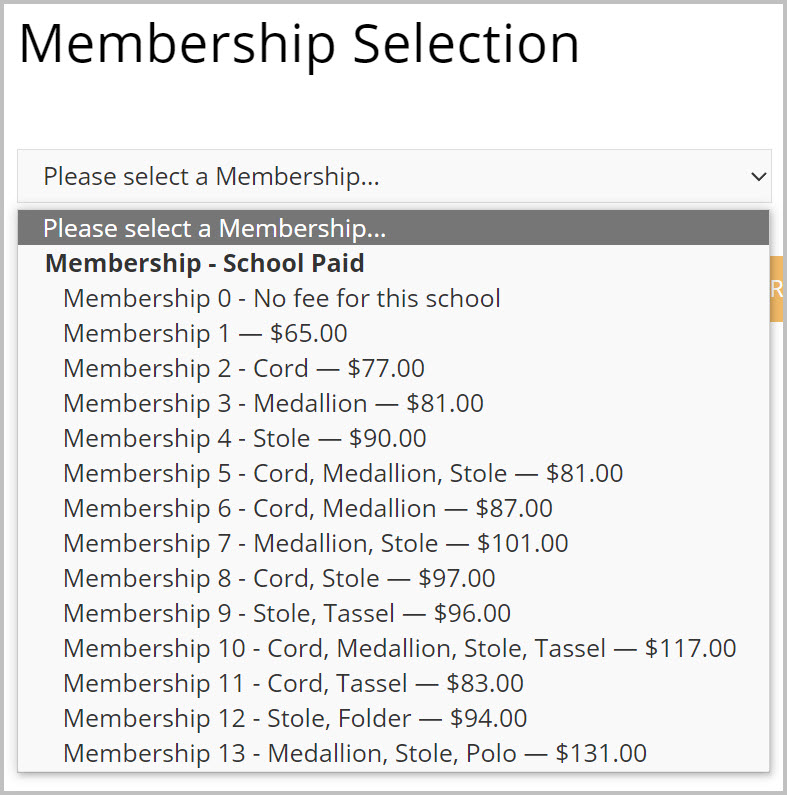The width and height of the screenshot is (787, 795).
Task: Select Membership 10 for $117.00
Action: [399, 648]
